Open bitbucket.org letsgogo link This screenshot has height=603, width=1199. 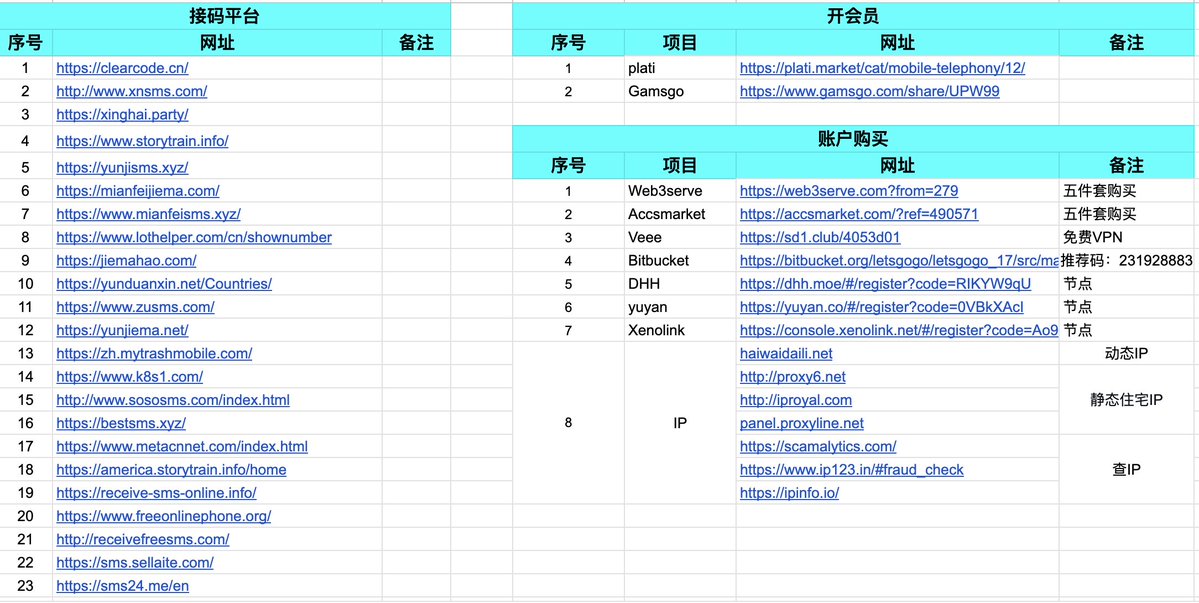(899, 260)
